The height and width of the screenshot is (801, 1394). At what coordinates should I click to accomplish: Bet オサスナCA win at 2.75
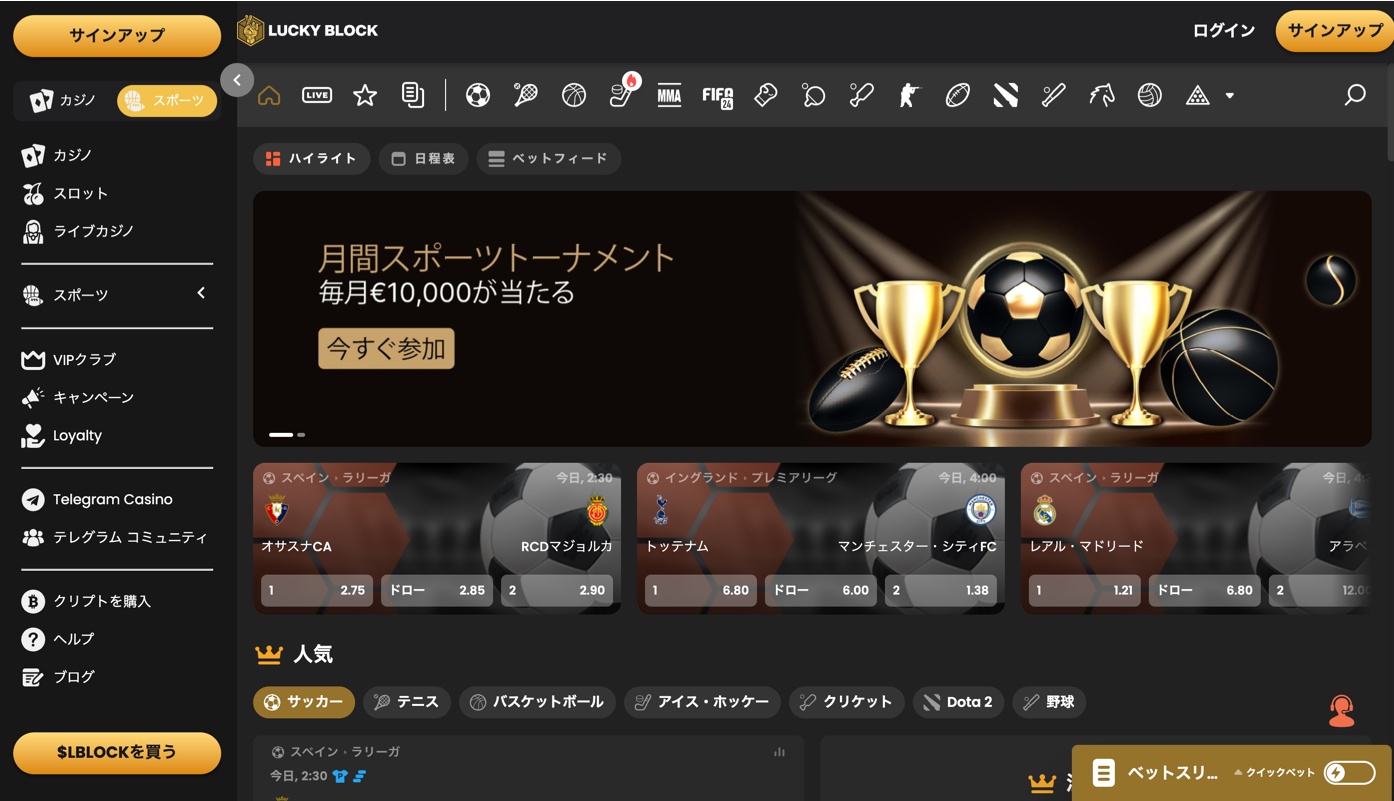pyautogui.click(x=317, y=590)
